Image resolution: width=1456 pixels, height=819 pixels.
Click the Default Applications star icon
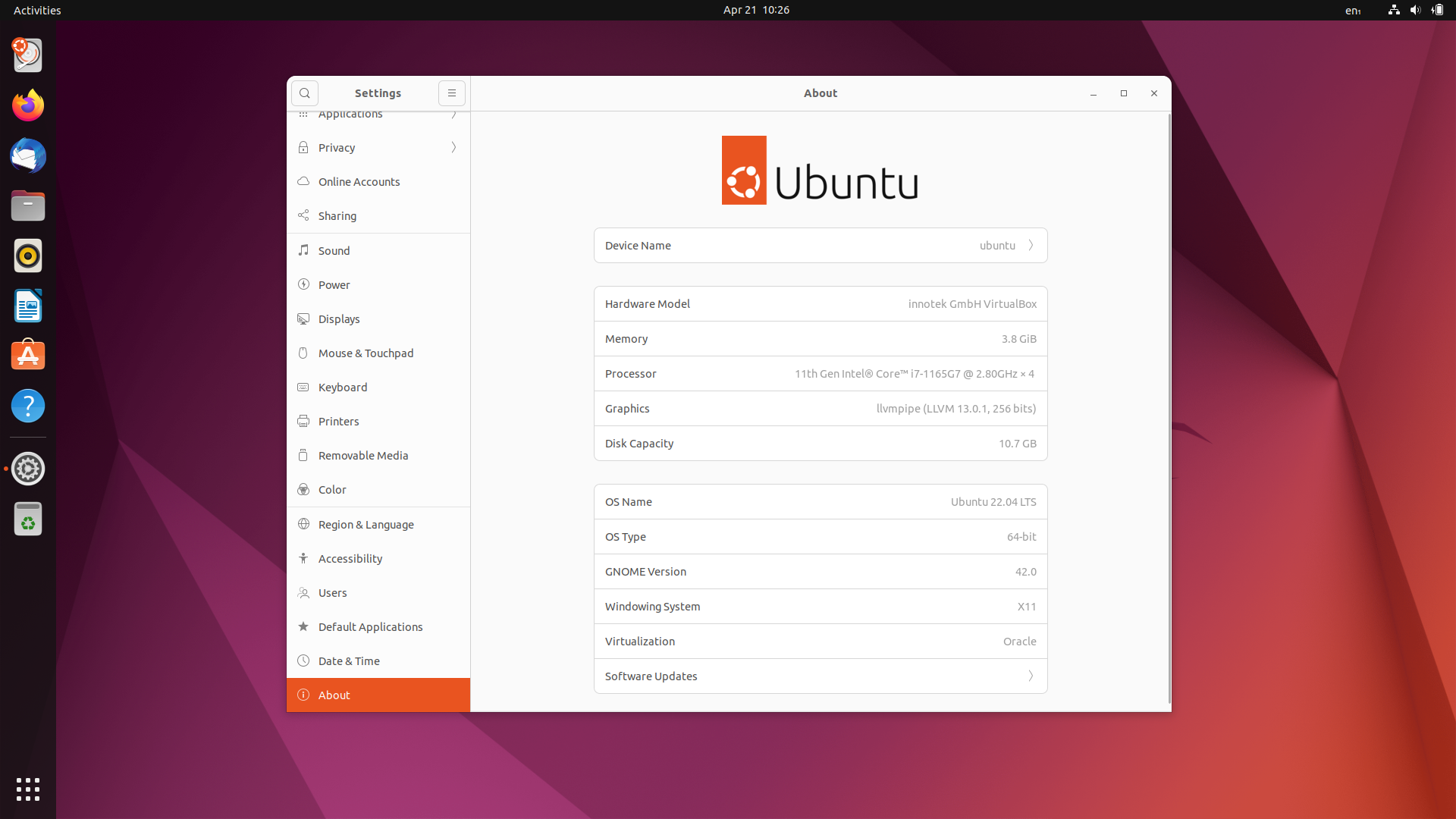[303, 626]
